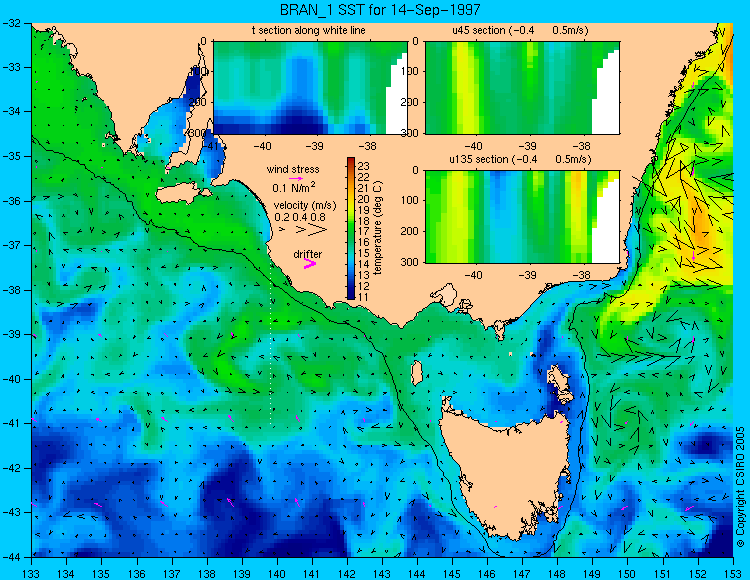This screenshot has width=750, height=580.
Task: Select the 'temperature (deg C)' color bar label
Action: pos(378,228)
